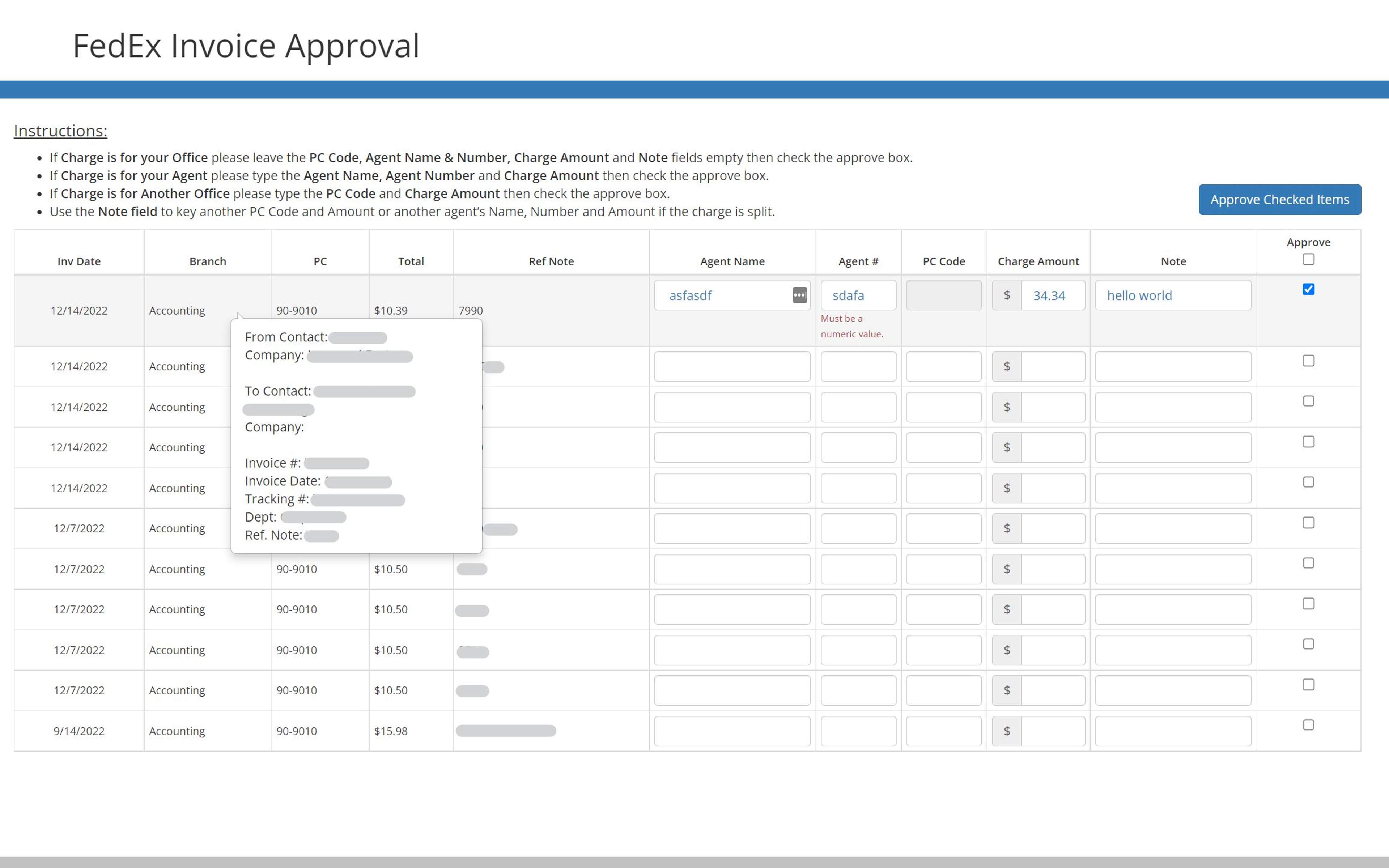Click the FedEx Invoice Approval title

pyautogui.click(x=246, y=45)
